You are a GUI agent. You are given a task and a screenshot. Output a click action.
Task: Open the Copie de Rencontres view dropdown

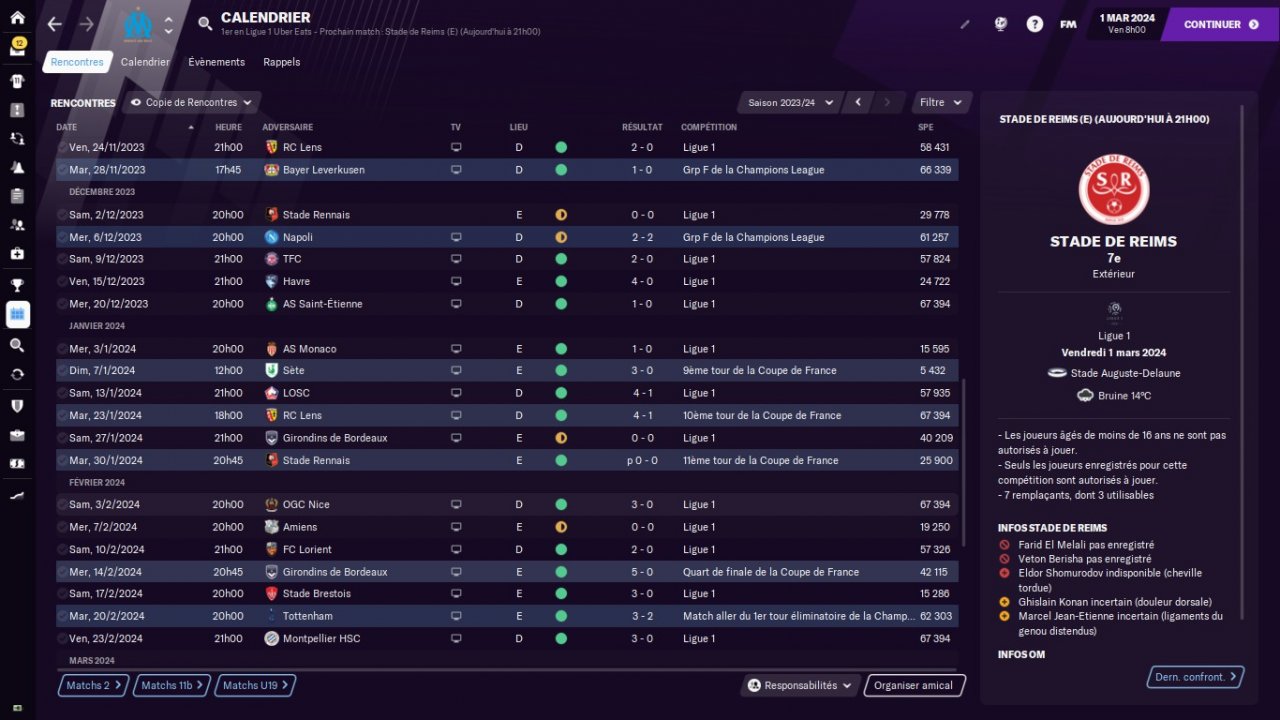193,102
